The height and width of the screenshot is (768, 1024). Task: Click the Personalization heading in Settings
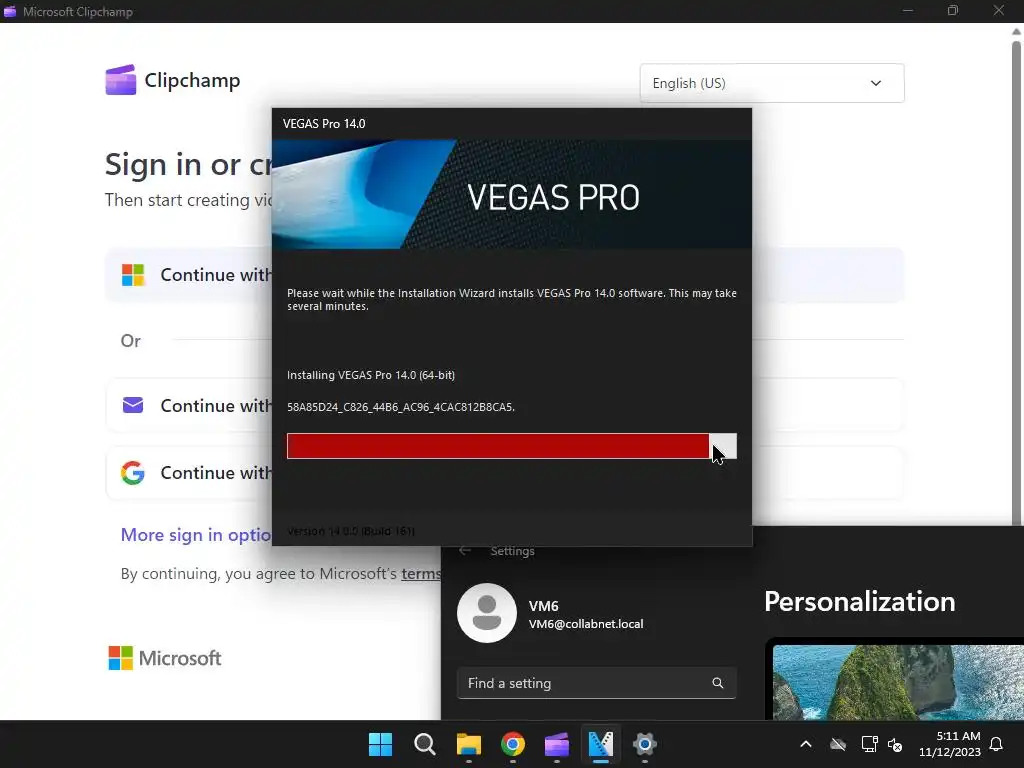click(x=859, y=601)
